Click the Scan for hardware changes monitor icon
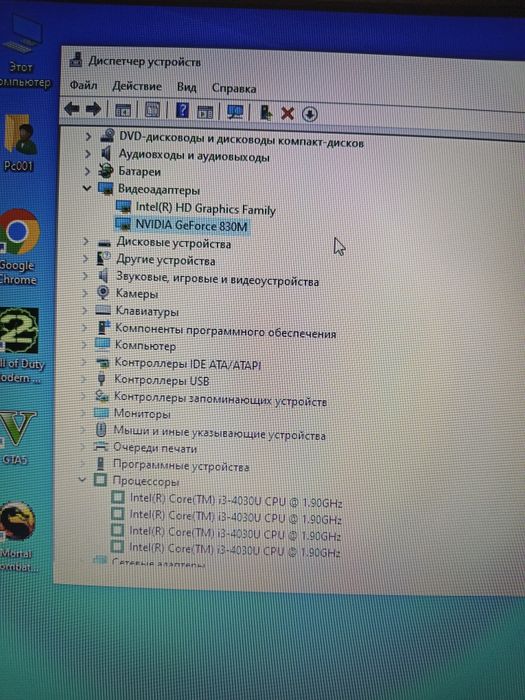525x700 pixels. coord(235,112)
